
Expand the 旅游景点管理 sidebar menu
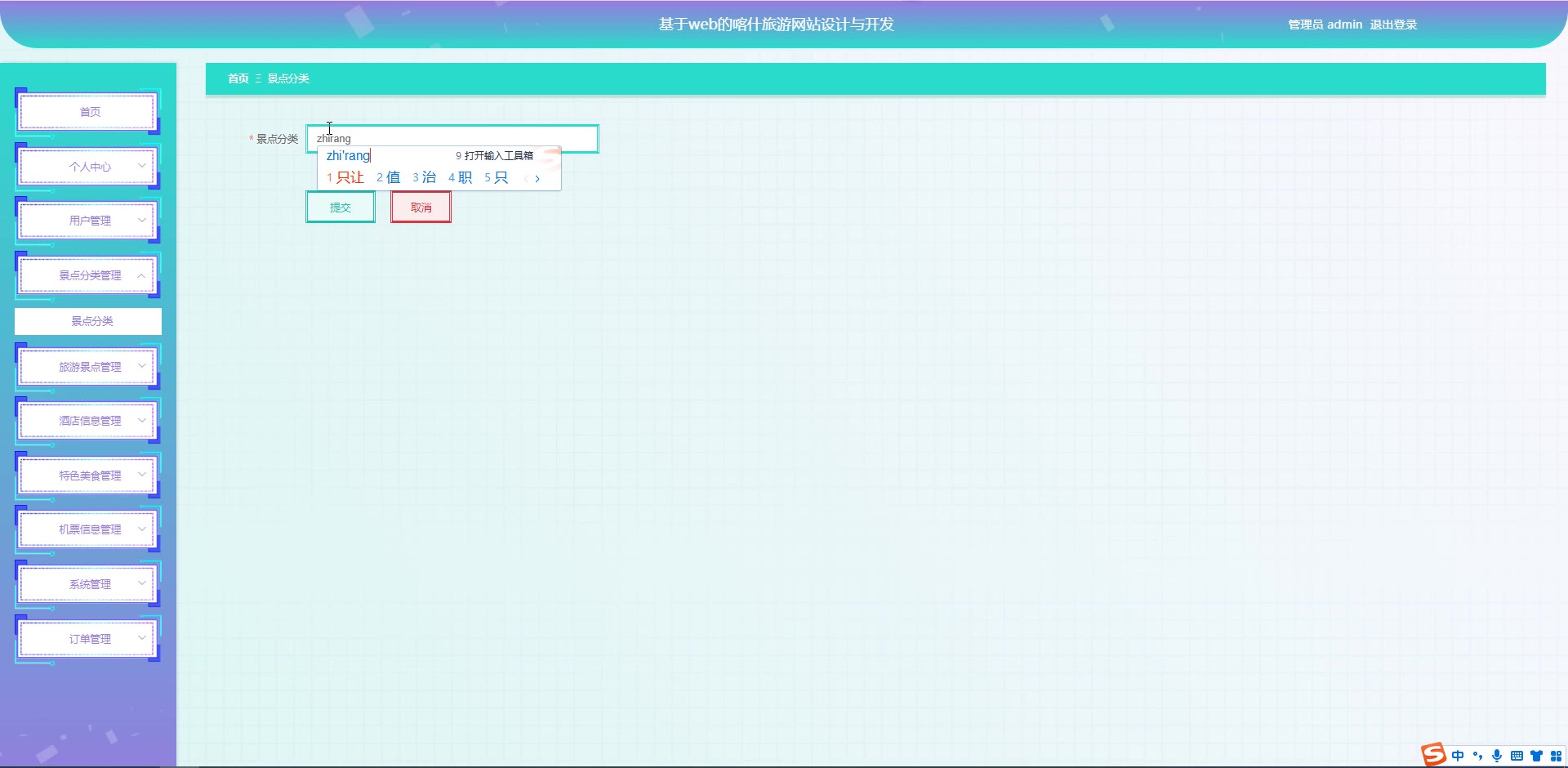coord(88,367)
